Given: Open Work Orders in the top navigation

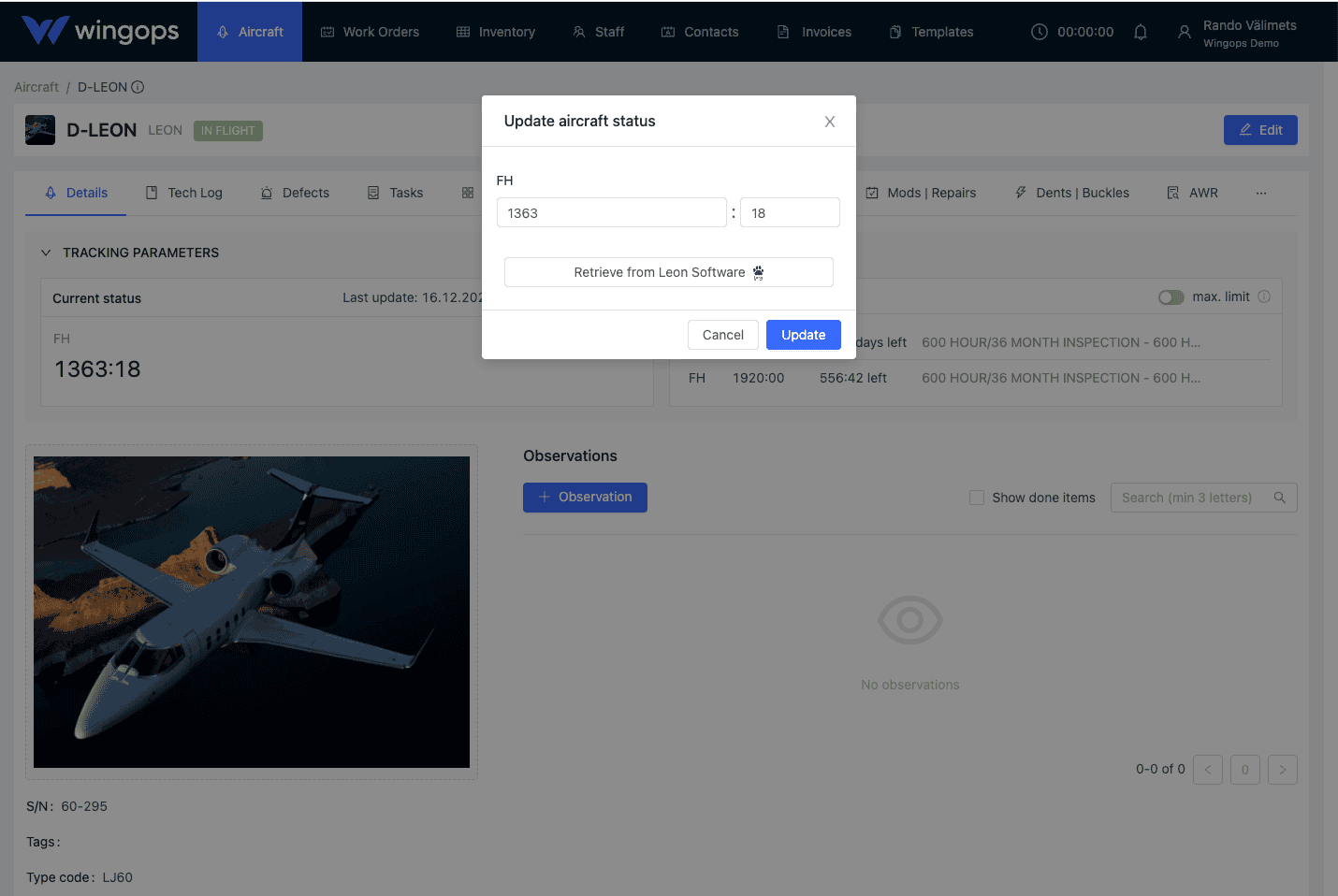Looking at the screenshot, I should click(x=370, y=31).
